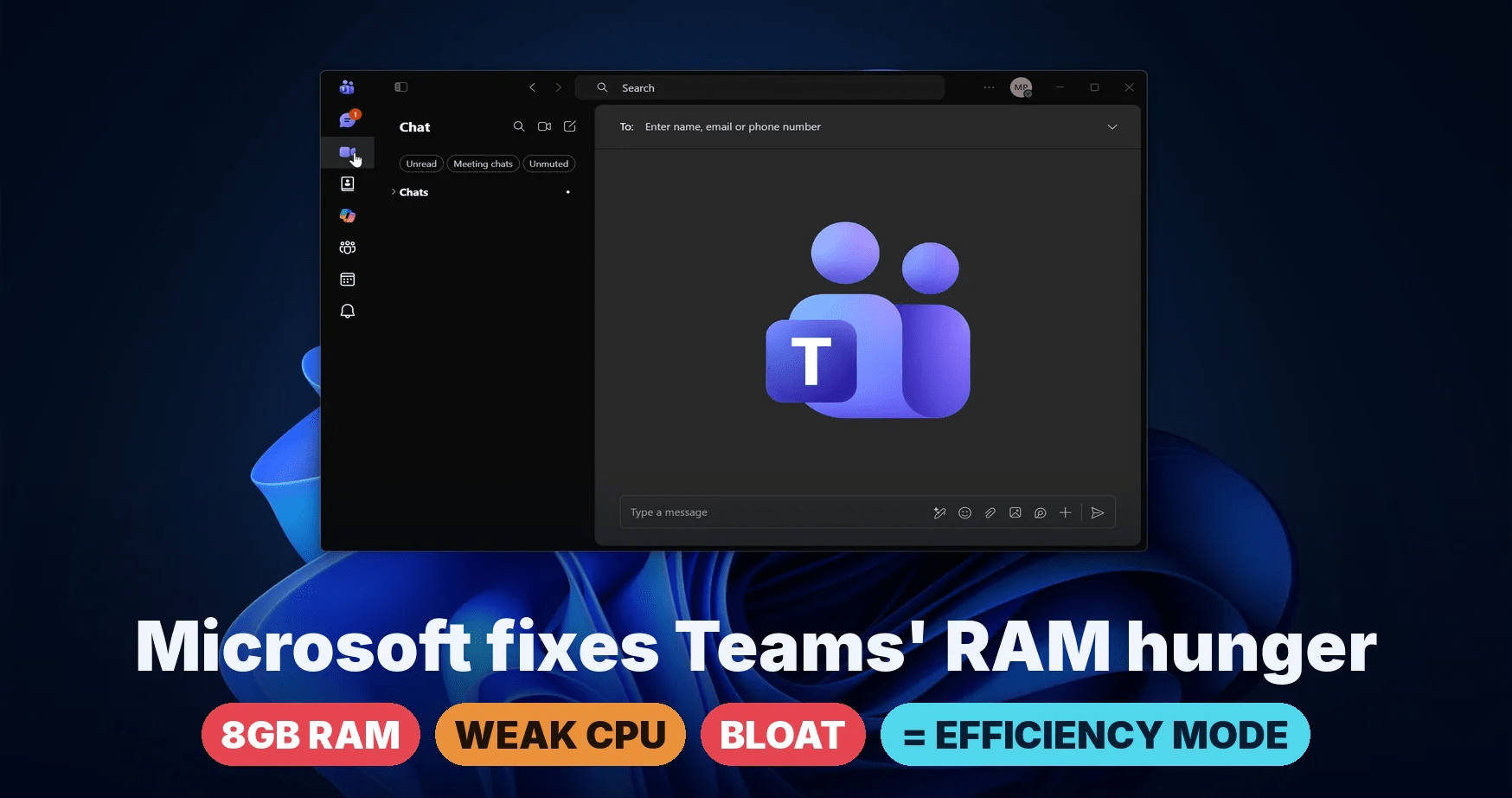1512x798 pixels.
Task: Filter chats by Unread
Action: tap(421, 164)
